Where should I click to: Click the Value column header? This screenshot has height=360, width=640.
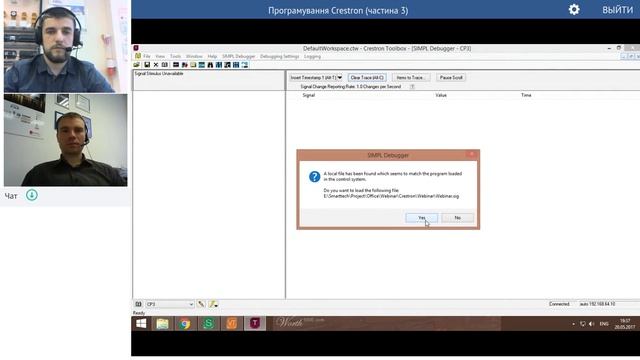[441, 95]
